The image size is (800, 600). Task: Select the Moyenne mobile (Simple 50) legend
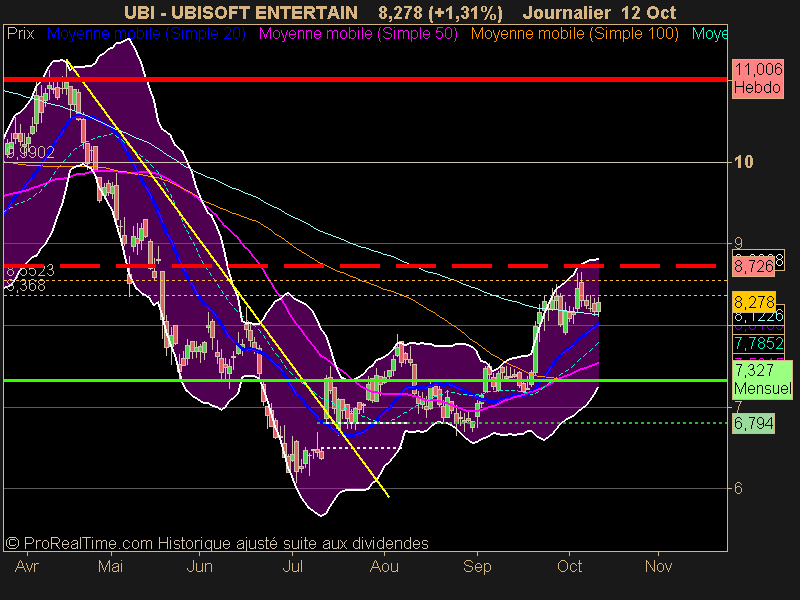click(358, 34)
